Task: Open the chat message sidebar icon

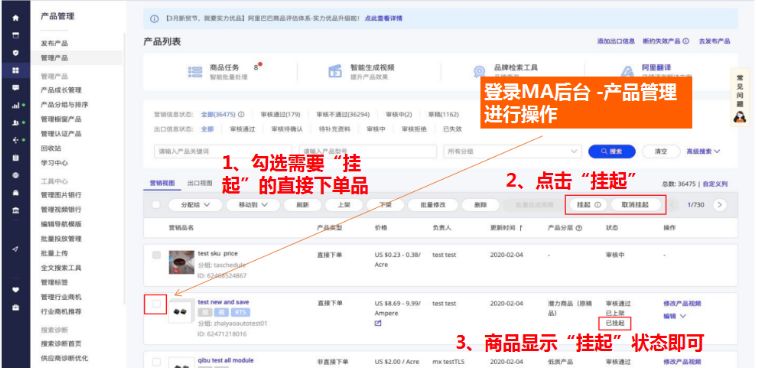Action: click(15, 88)
